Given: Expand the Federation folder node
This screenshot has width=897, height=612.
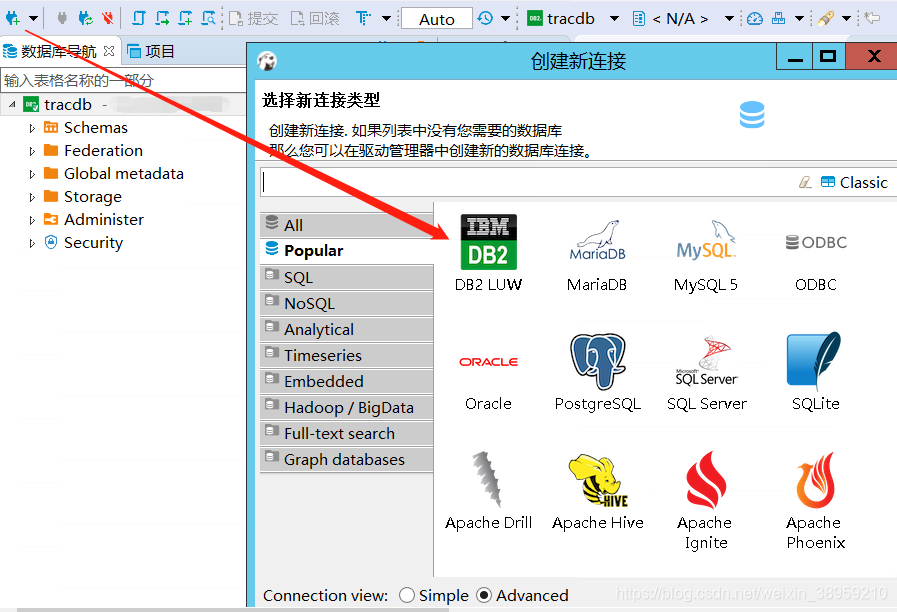Looking at the screenshot, I should [x=32, y=151].
